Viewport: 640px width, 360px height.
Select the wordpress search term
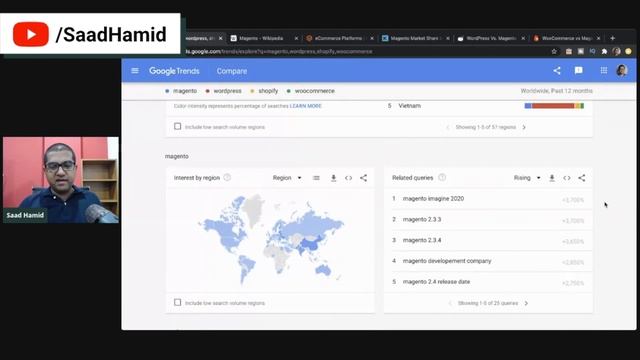point(223,91)
